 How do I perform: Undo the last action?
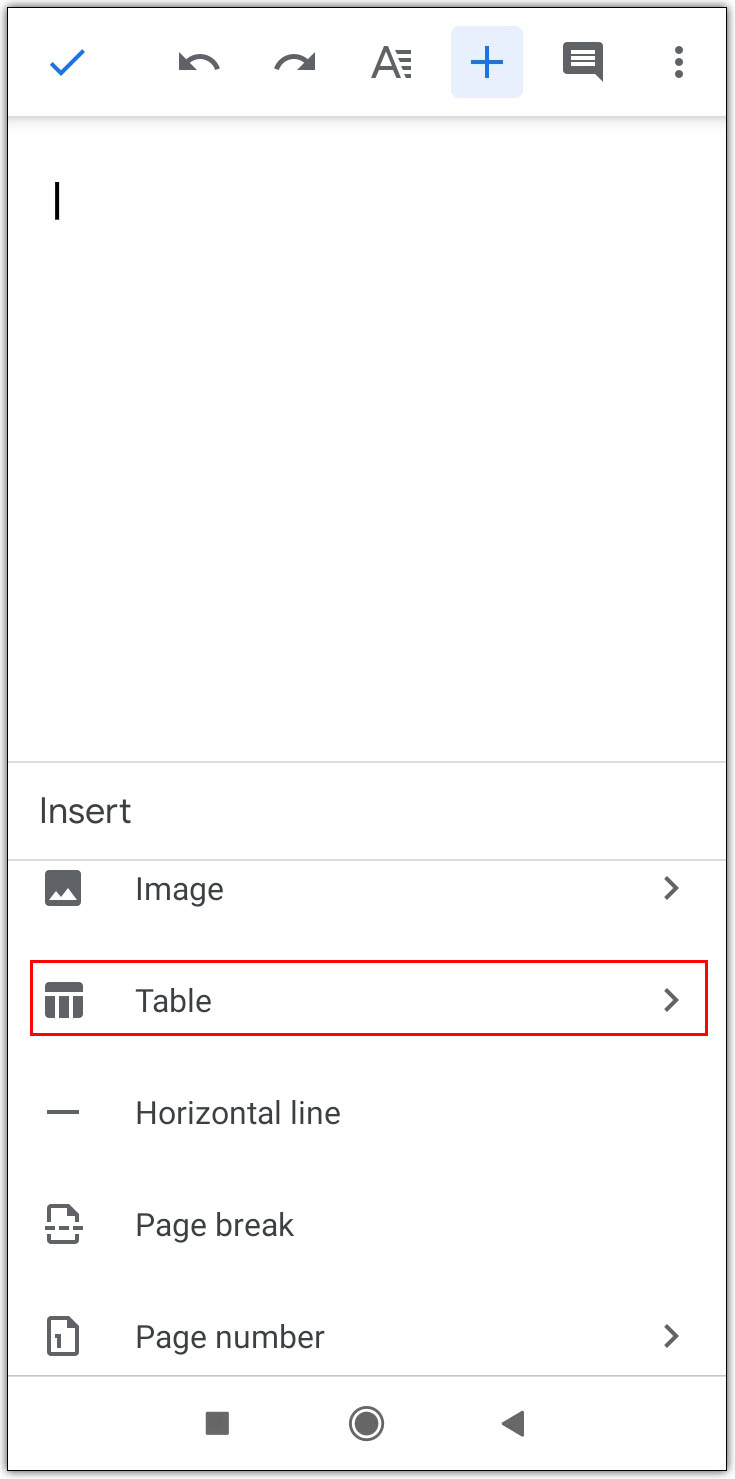[x=198, y=64]
